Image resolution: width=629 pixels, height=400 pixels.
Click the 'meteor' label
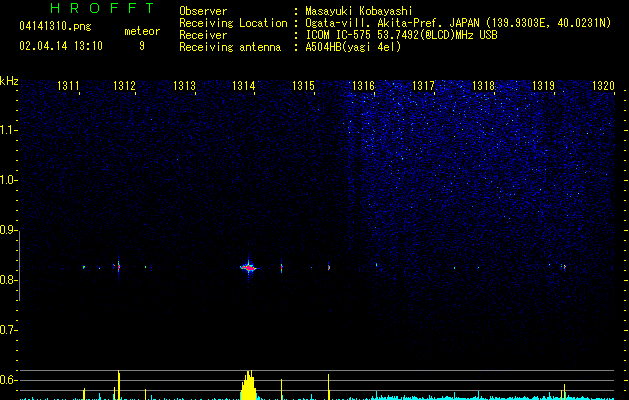142,31
